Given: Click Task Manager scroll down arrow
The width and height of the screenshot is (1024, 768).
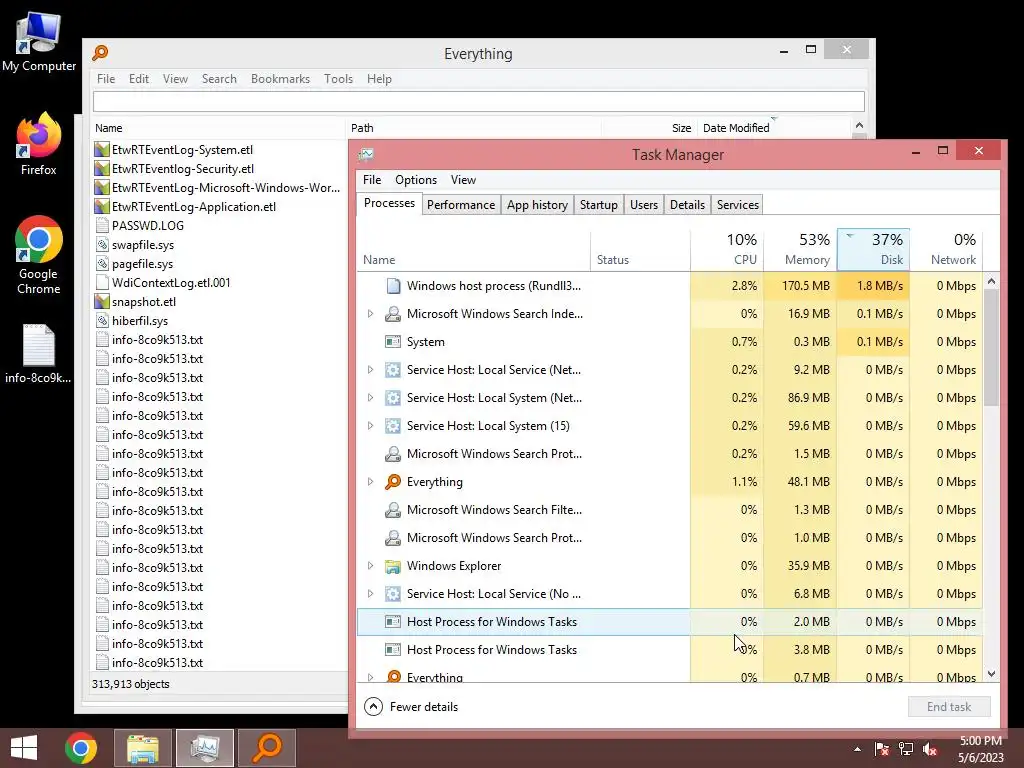Looking at the screenshot, I should [991, 674].
